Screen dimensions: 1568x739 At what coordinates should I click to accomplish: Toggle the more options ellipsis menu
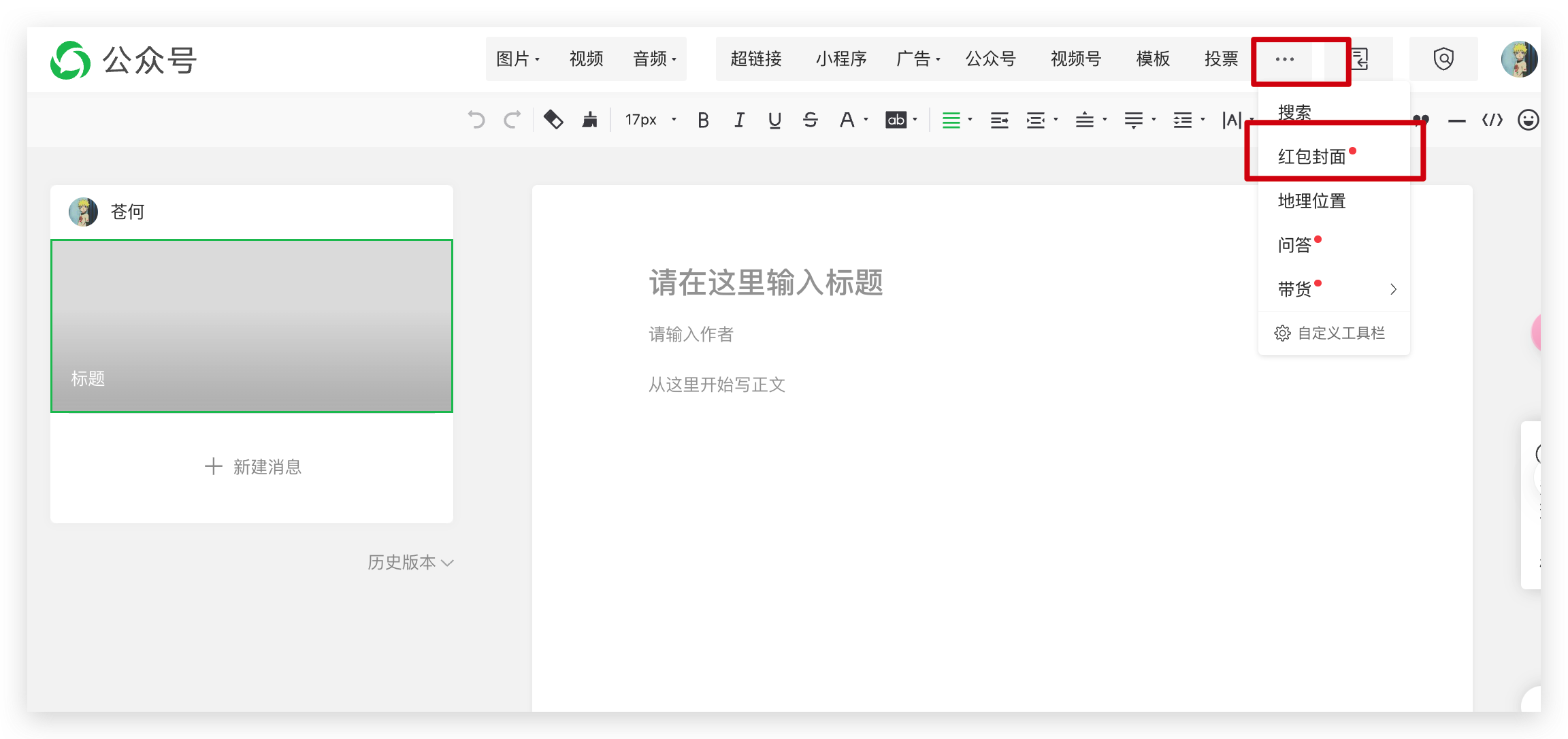pos(1284,59)
